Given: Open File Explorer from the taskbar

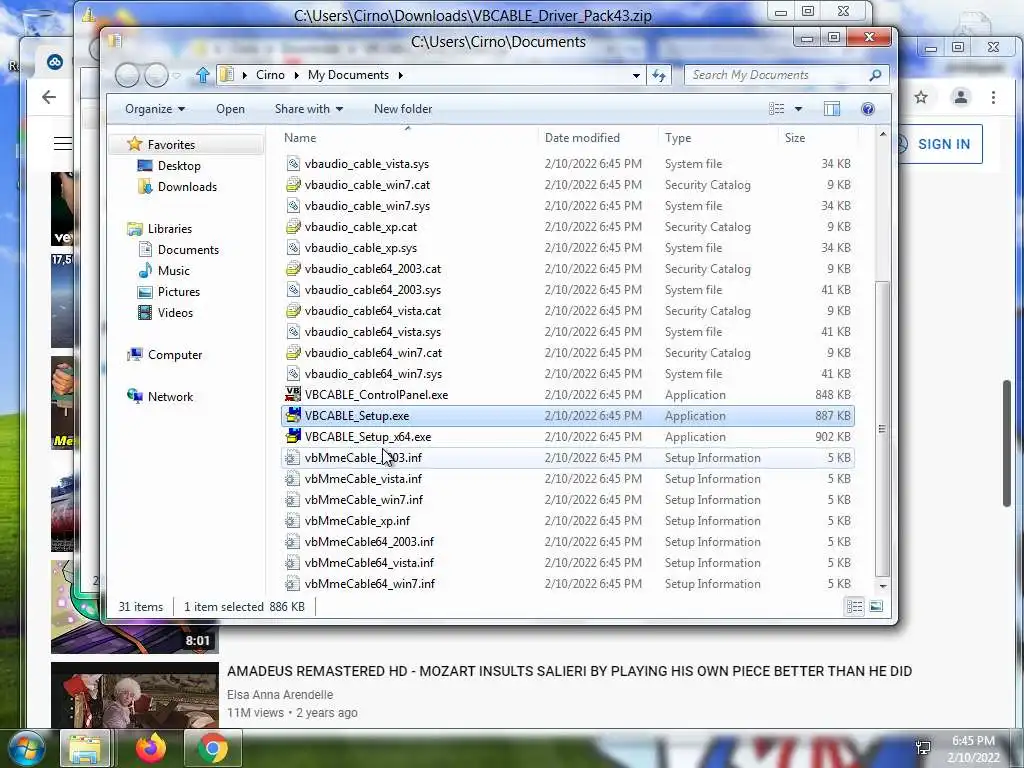Looking at the screenshot, I should point(86,748).
